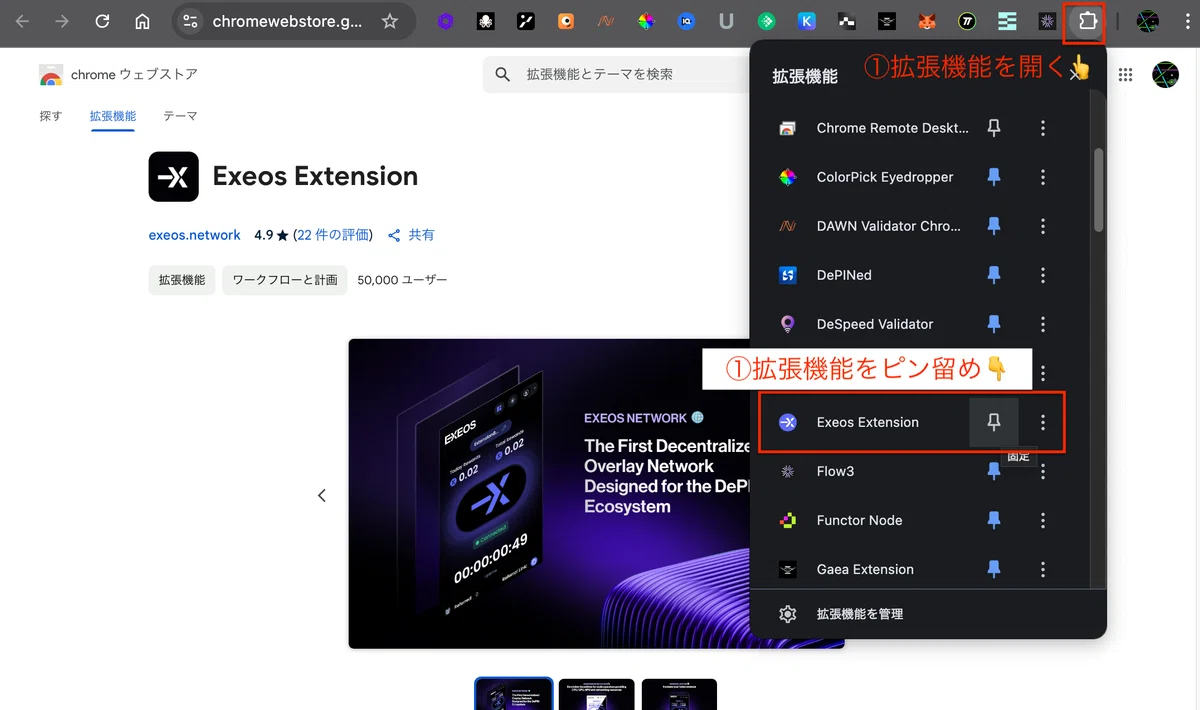Open more options for DePINed

[x=1043, y=275]
